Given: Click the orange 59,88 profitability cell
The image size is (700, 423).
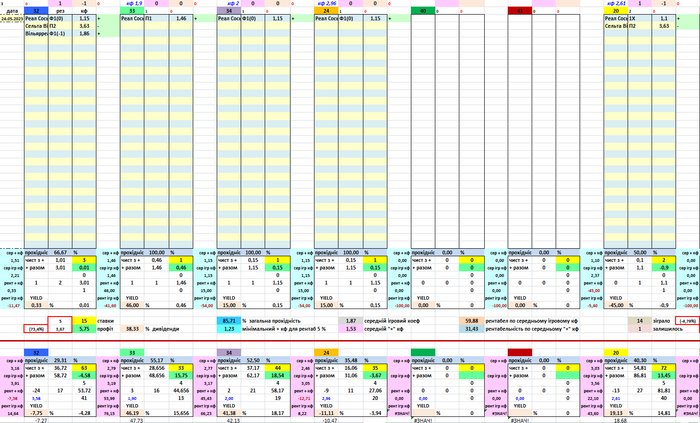Looking at the screenshot, I should pos(471,321).
